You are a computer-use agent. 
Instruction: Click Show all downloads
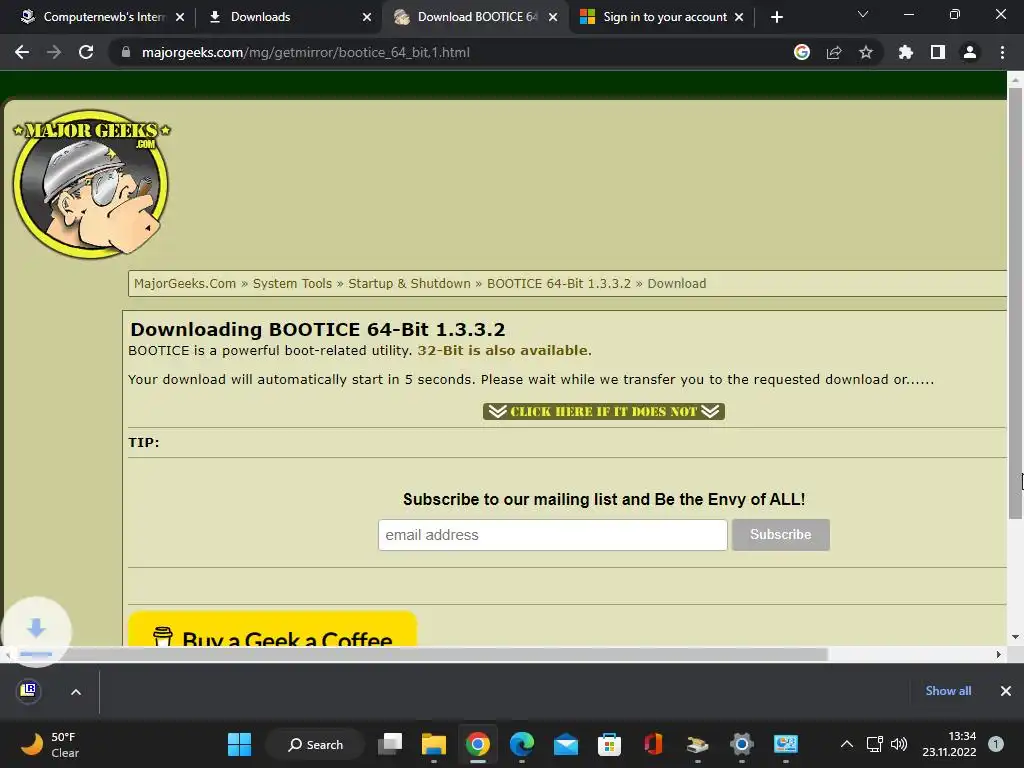[x=948, y=691]
